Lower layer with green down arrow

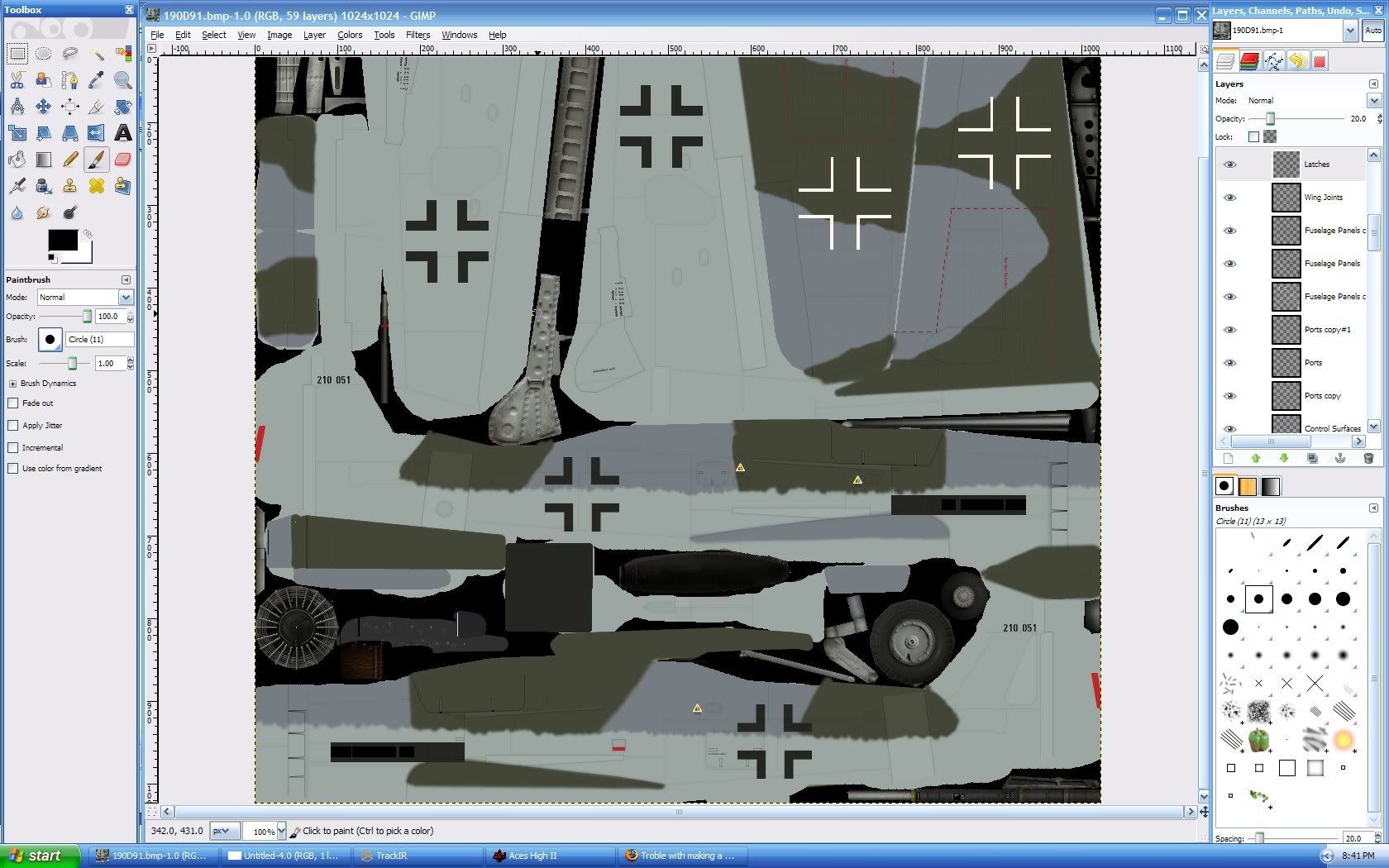point(1284,458)
